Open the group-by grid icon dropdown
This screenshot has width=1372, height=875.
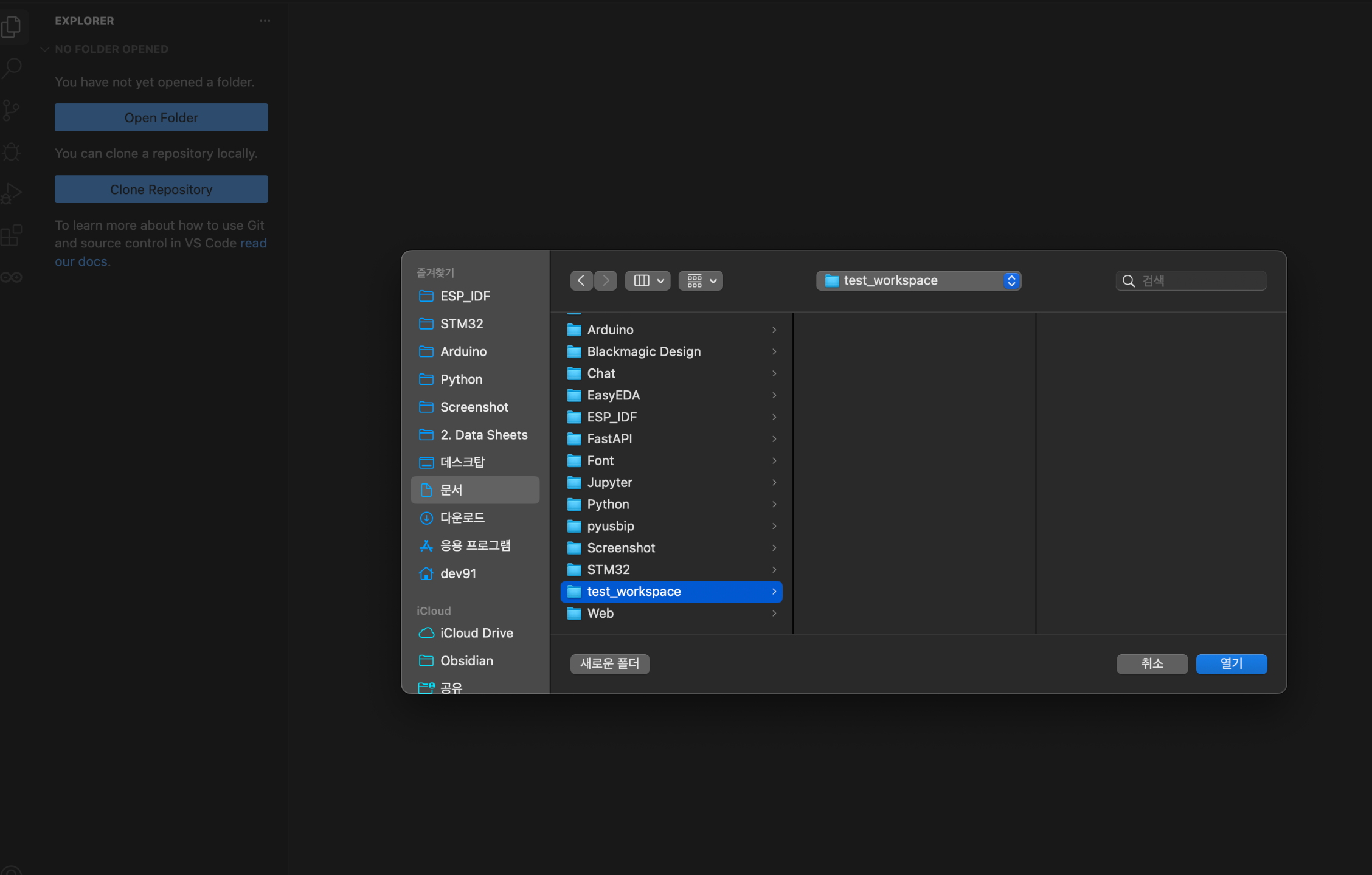tap(701, 280)
